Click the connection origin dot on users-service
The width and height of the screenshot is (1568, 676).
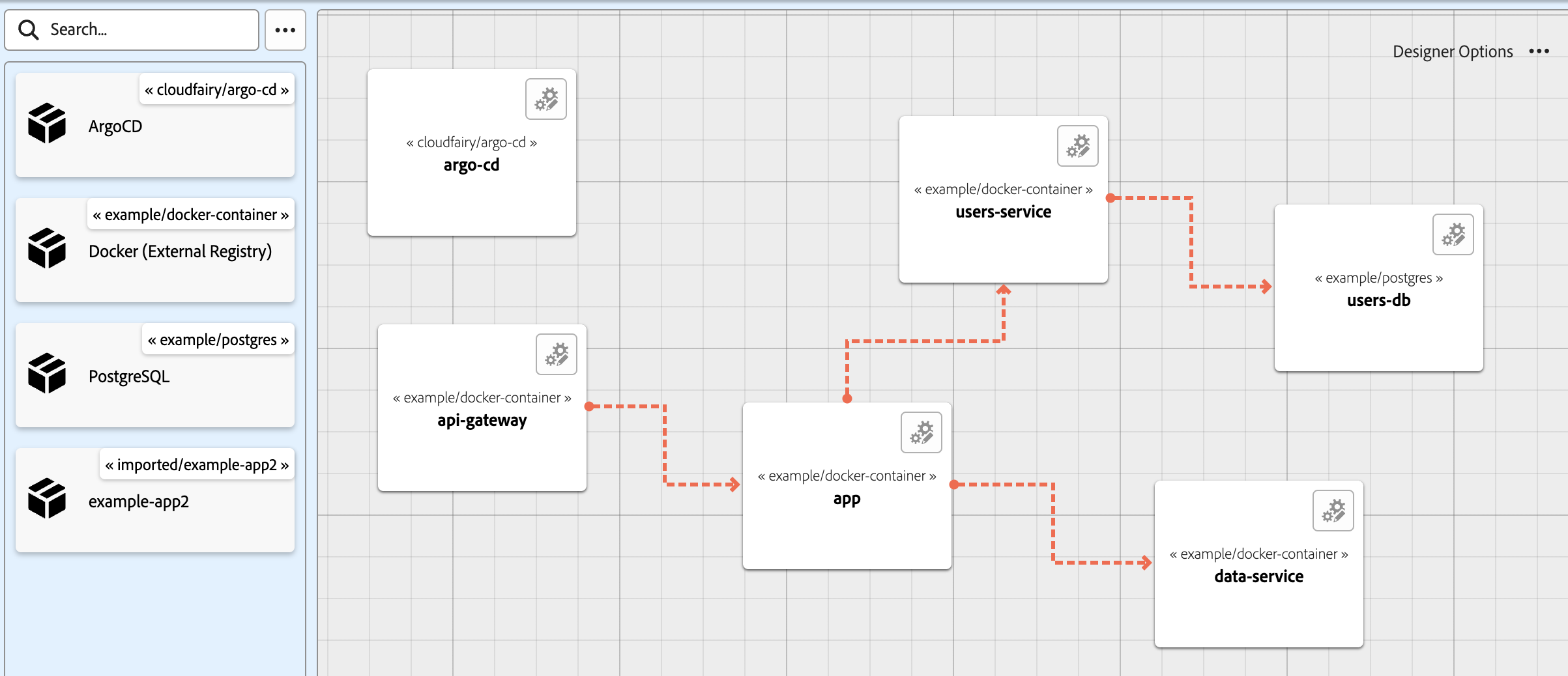[x=1111, y=198]
